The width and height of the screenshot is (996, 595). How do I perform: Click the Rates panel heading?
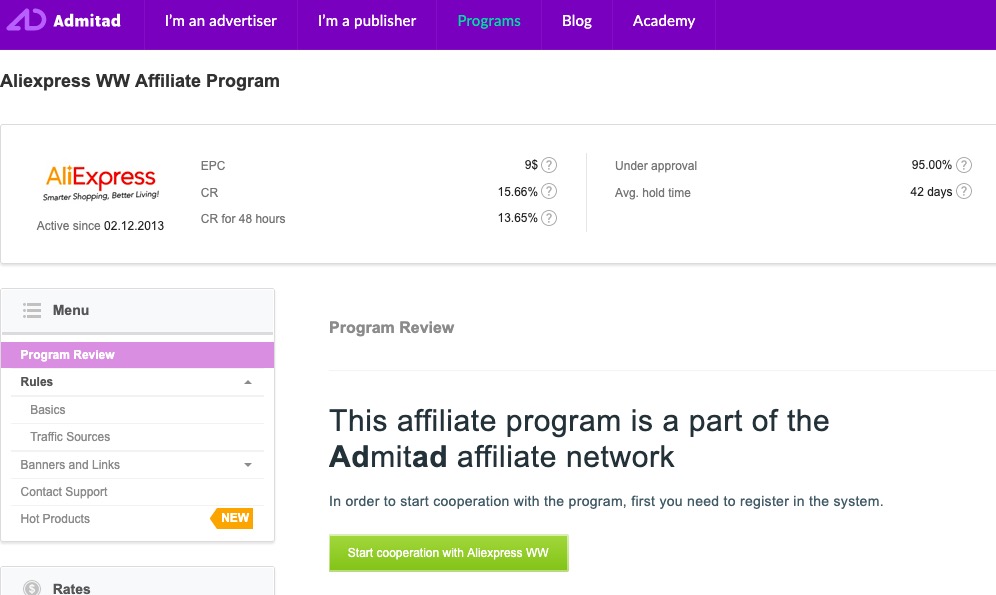point(71,589)
